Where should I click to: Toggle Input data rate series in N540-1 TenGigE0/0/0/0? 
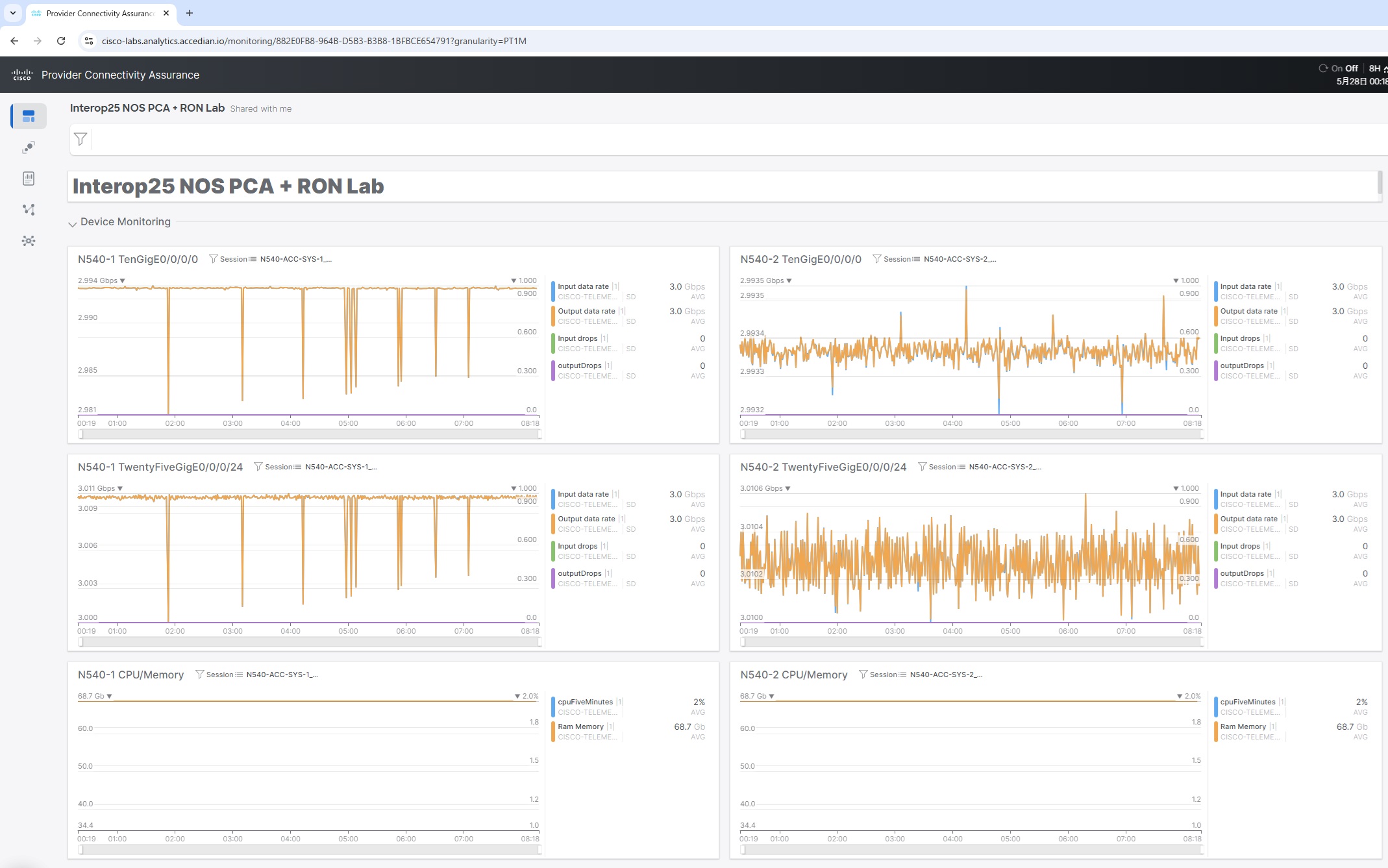583,286
